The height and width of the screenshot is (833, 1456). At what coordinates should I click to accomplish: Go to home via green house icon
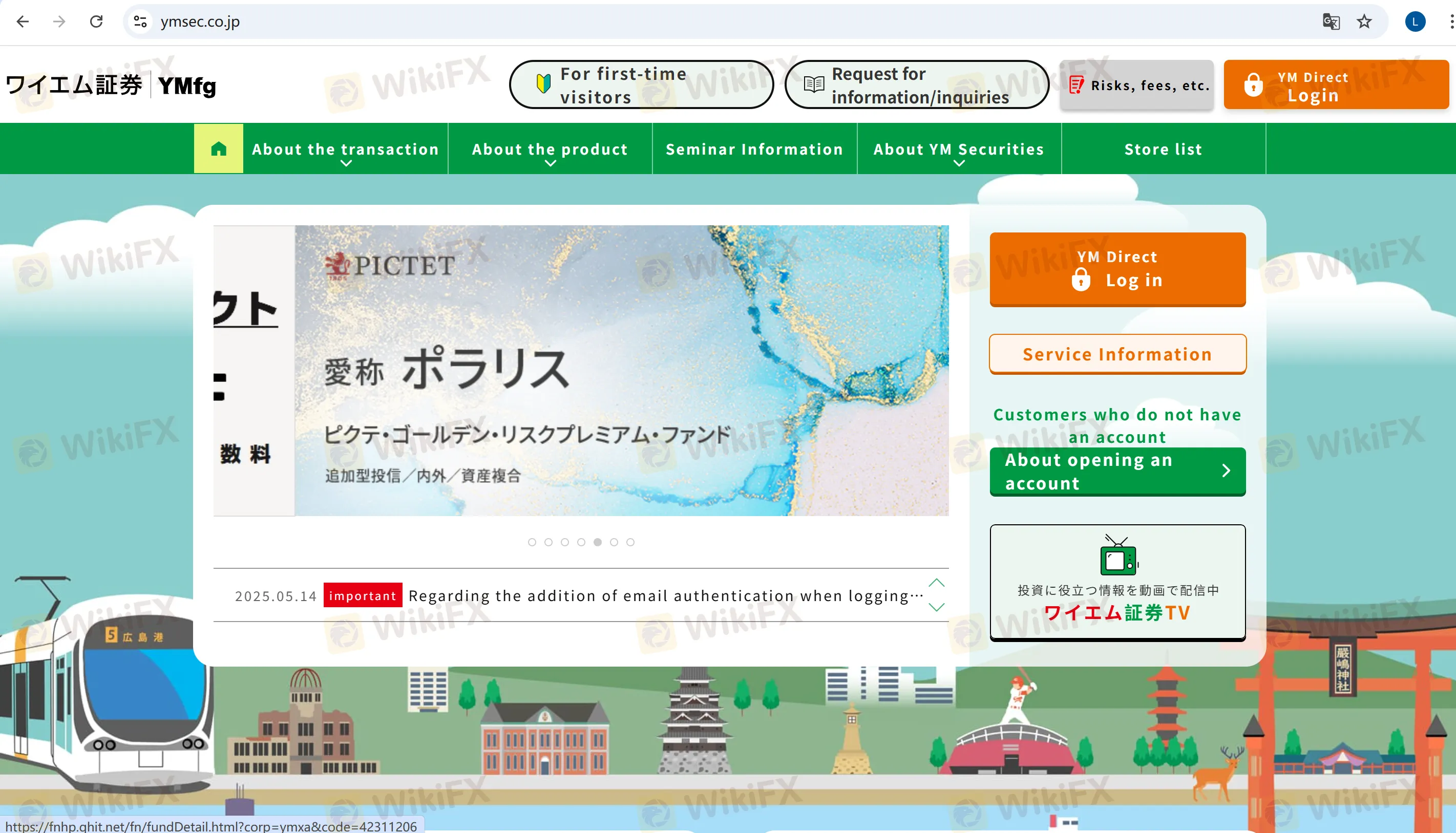coord(219,148)
